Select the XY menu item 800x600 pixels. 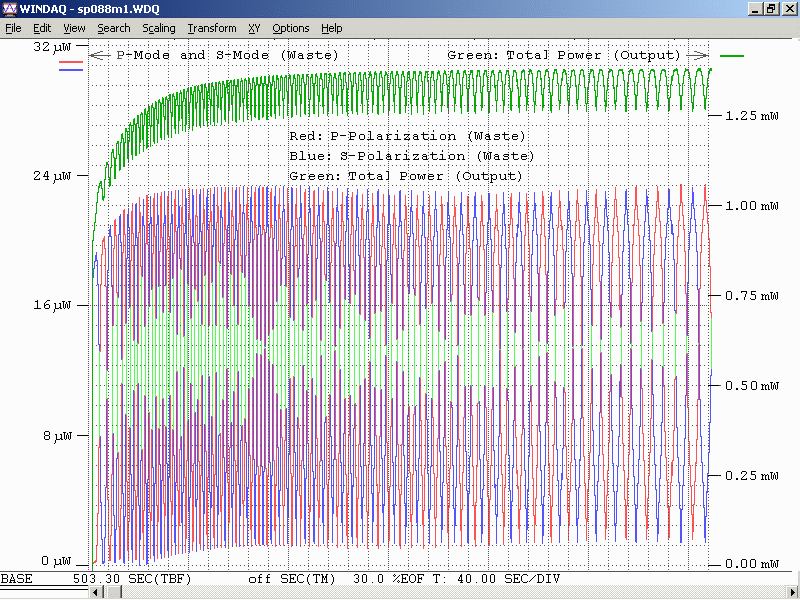click(254, 28)
